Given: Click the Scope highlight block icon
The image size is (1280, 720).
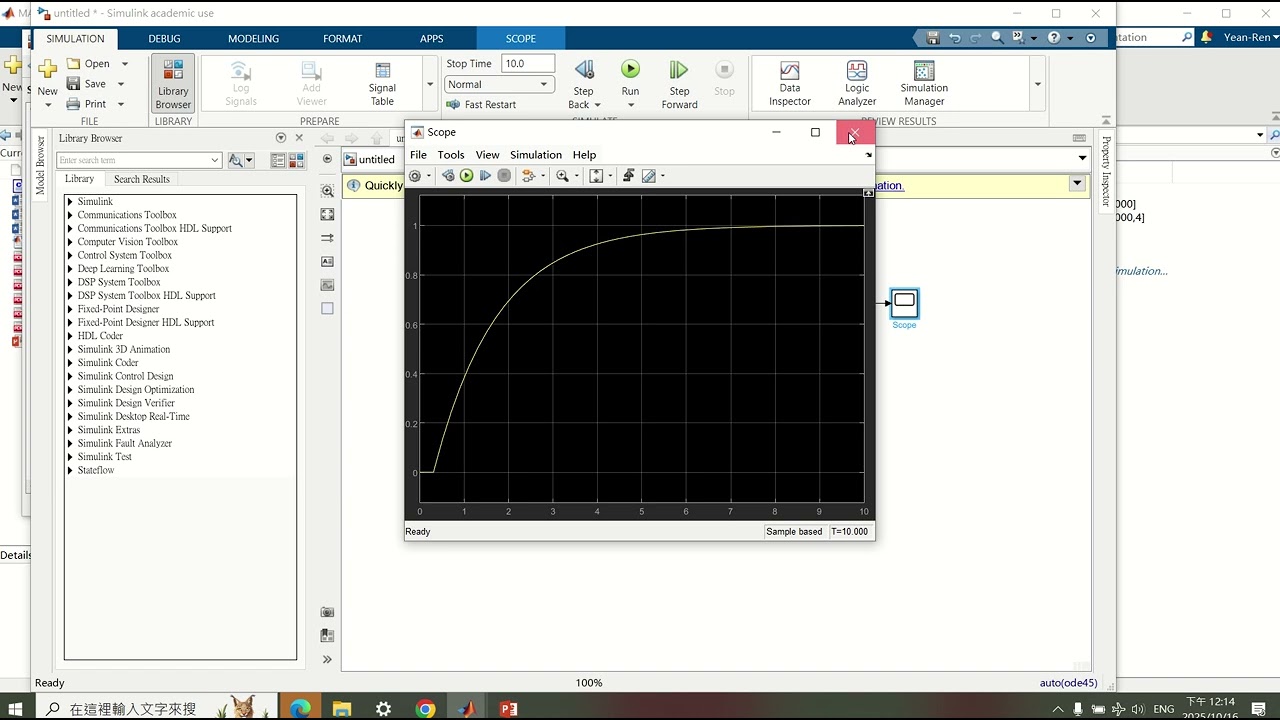Looking at the screenshot, I should pos(529,176).
